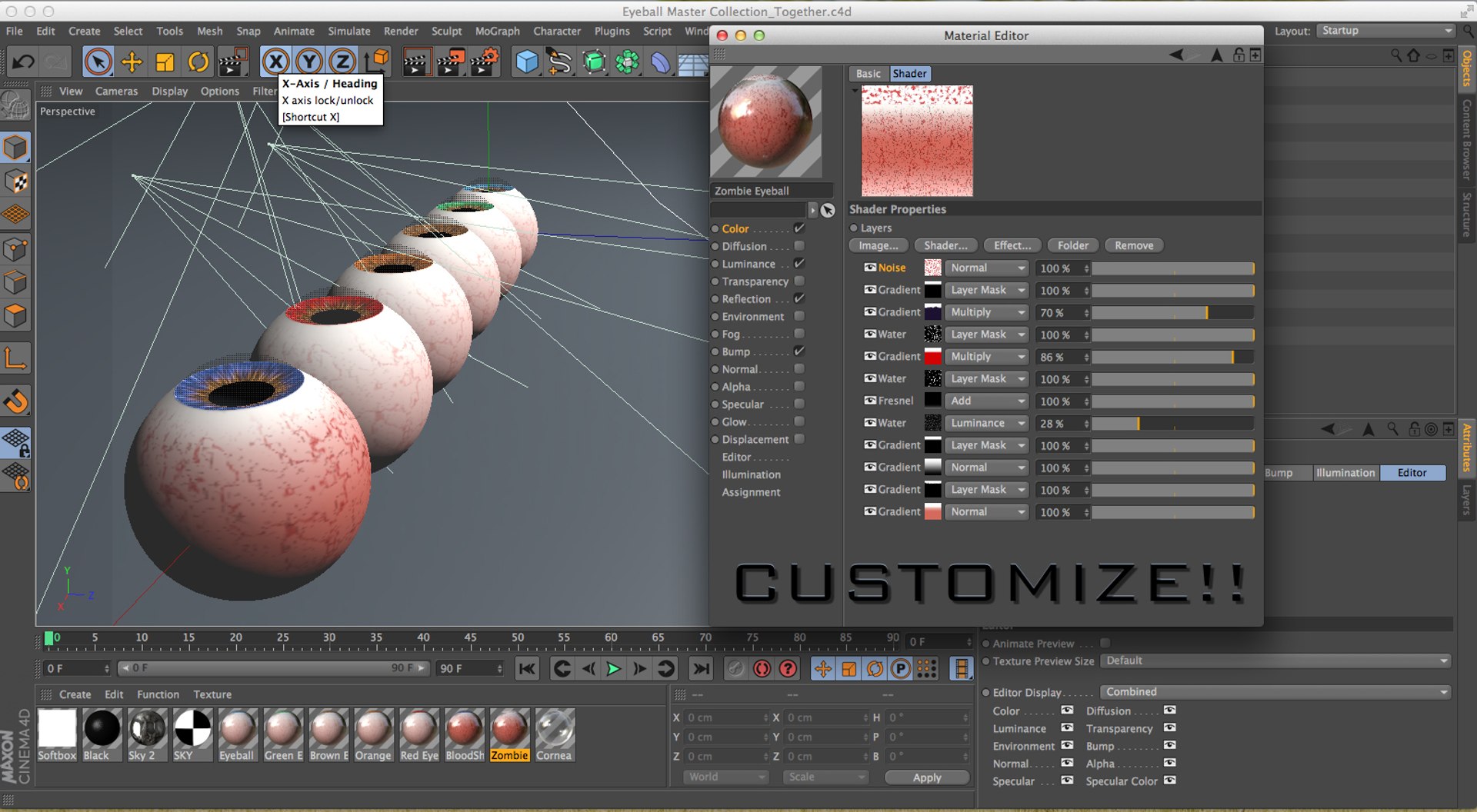1477x812 pixels.
Task: Click the red Gradient layer swatch
Action: (x=932, y=357)
